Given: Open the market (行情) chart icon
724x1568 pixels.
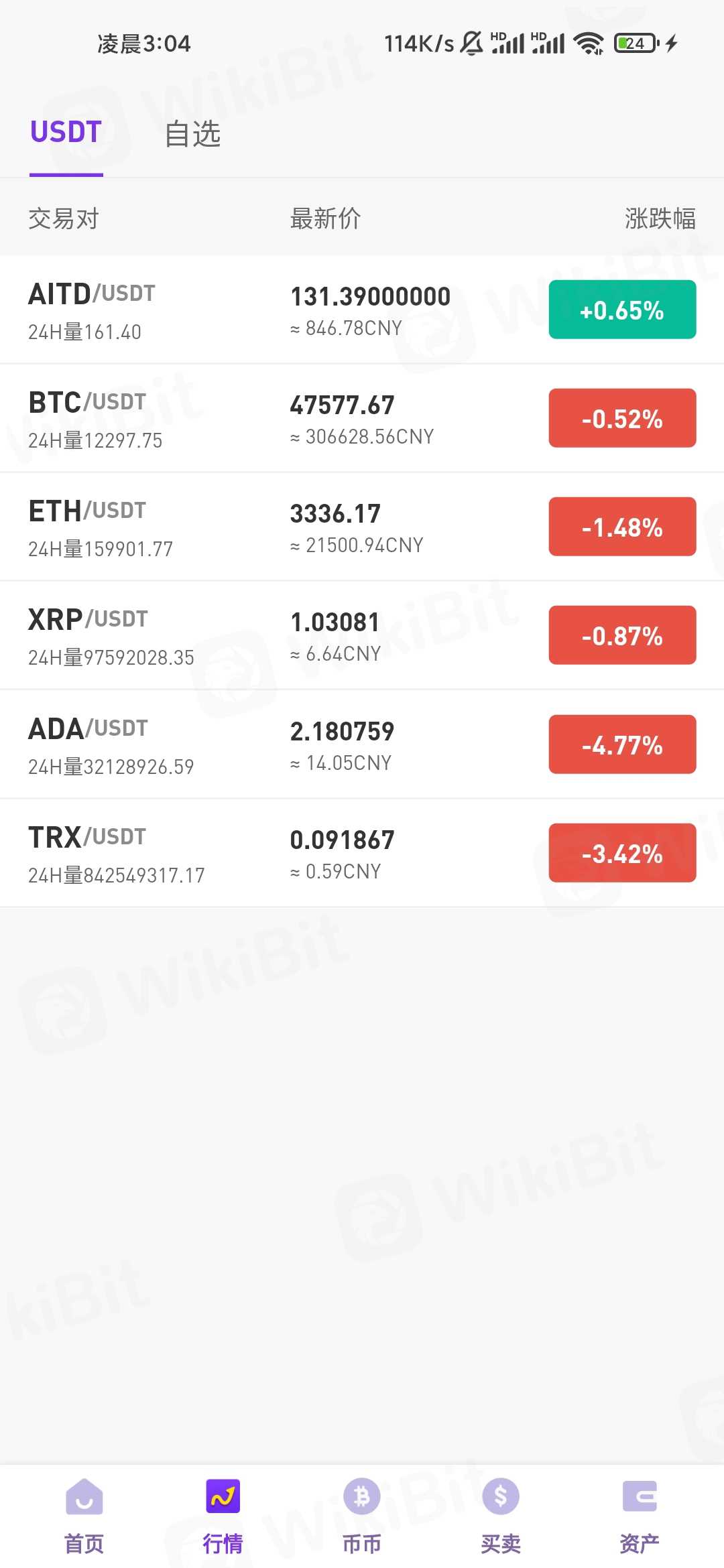Looking at the screenshot, I should coord(223,1497).
